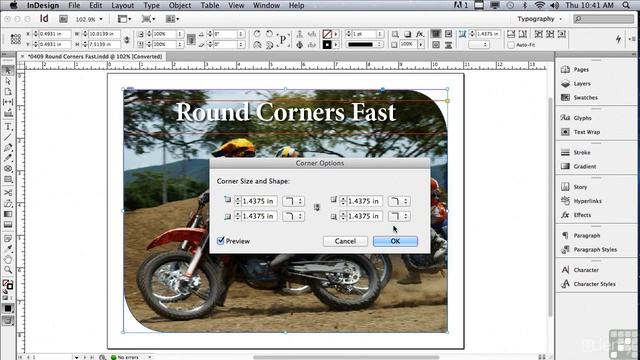Click the Spotlight search icon in menu bar

[x=626, y=5]
